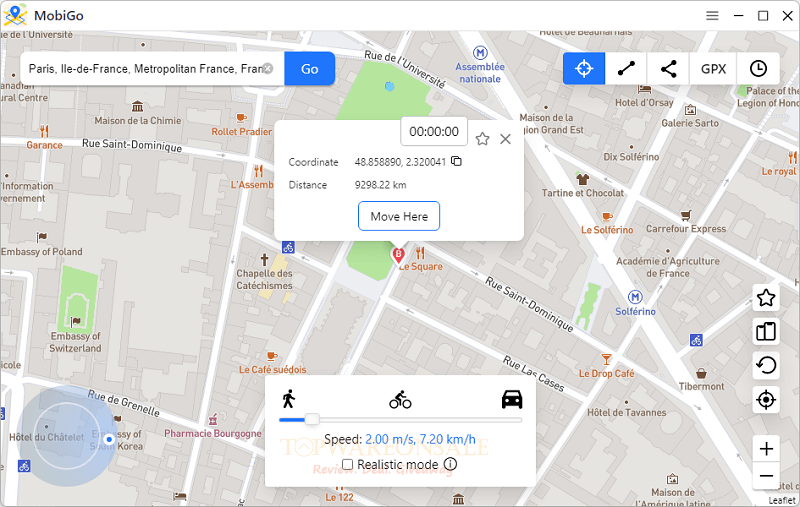Click the Rollet Pradier map label
The height and width of the screenshot is (507, 800).
point(241,132)
